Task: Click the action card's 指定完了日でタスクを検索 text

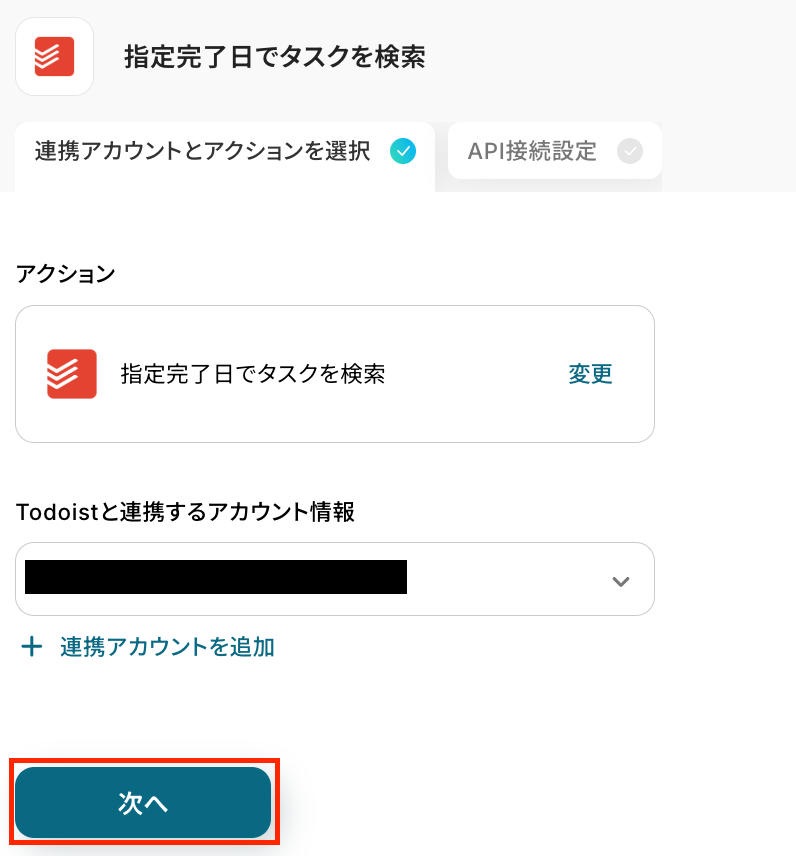Action: click(x=252, y=374)
